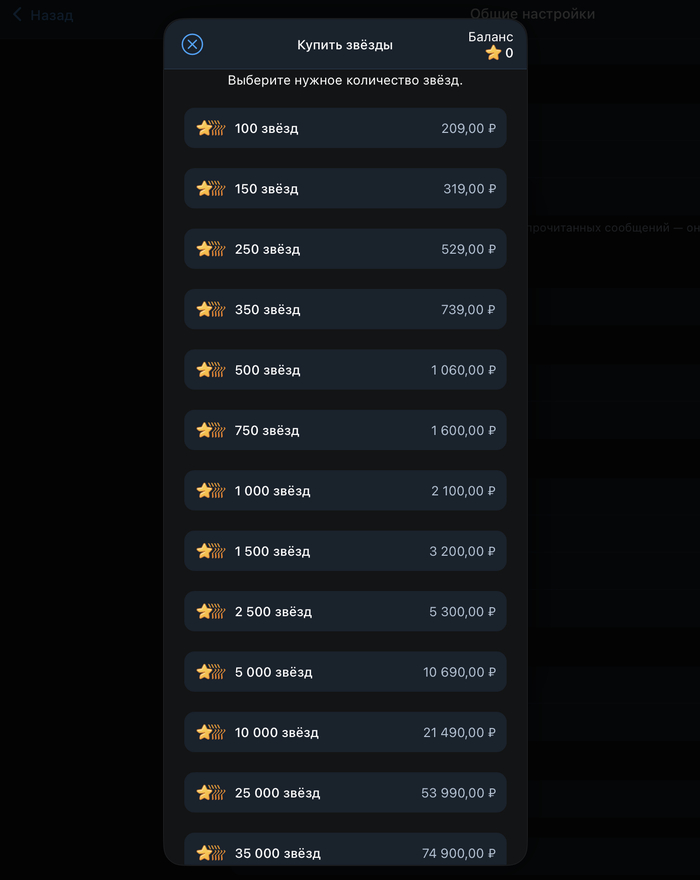Choose the 350 звёзд option
Screen dimensions: 700x880
(345, 310)
